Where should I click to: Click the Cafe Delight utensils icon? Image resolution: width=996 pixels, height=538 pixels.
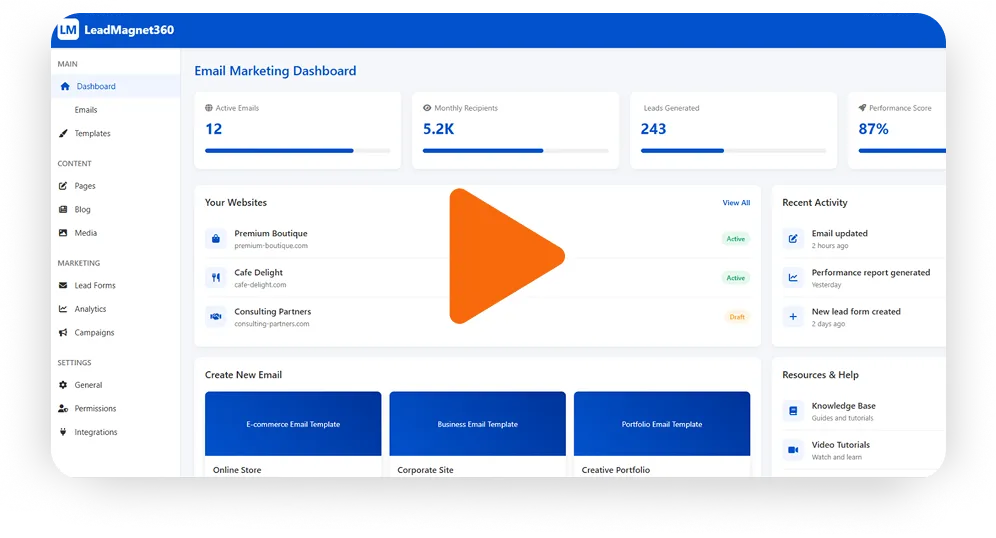coord(216,278)
